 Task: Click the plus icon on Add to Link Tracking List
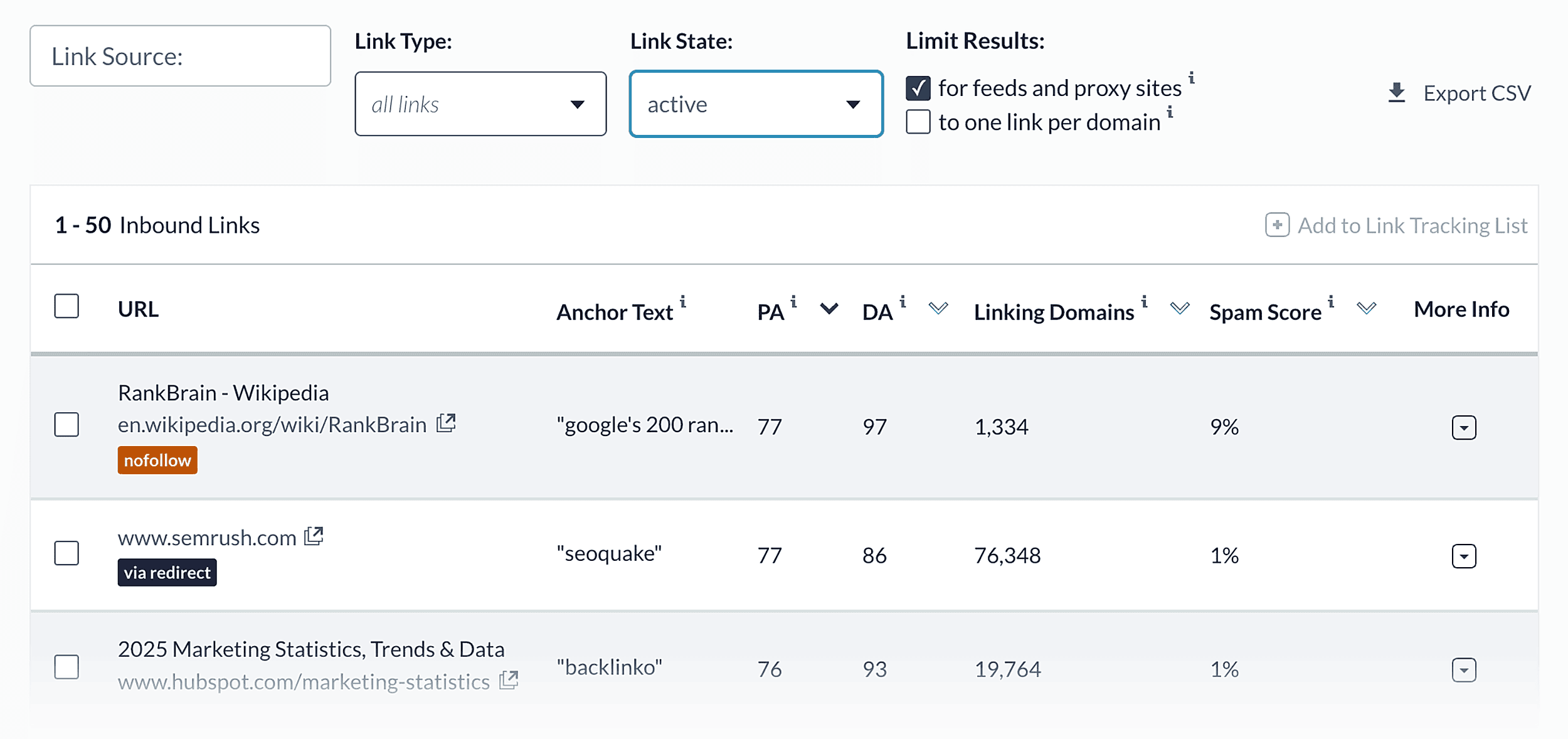tap(1278, 225)
